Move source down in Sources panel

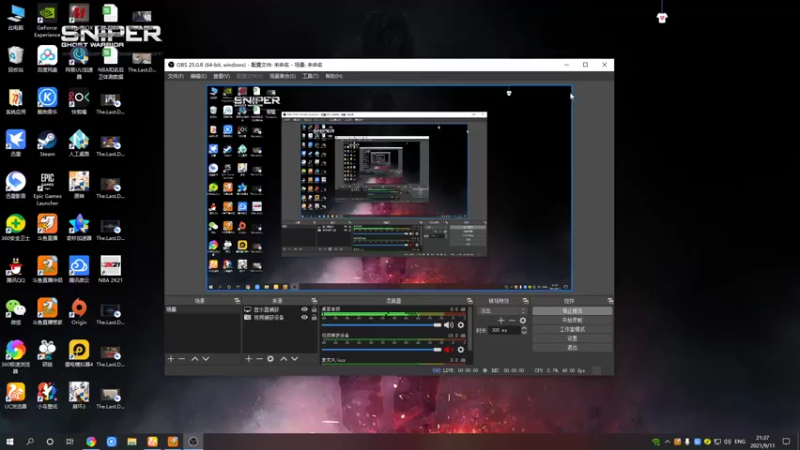pyautogui.click(x=294, y=359)
